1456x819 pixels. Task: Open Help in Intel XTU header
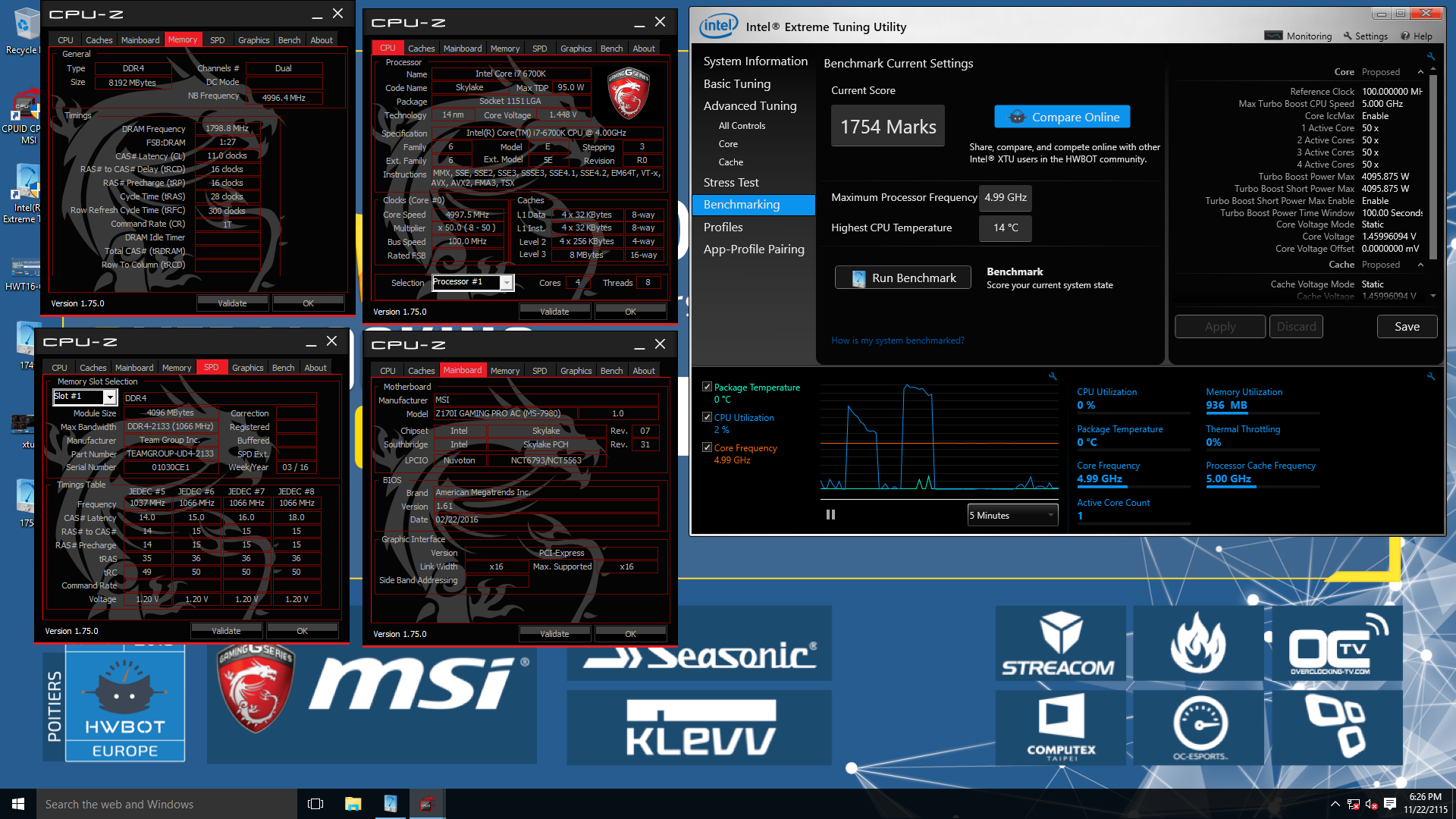tap(1417, 36)
